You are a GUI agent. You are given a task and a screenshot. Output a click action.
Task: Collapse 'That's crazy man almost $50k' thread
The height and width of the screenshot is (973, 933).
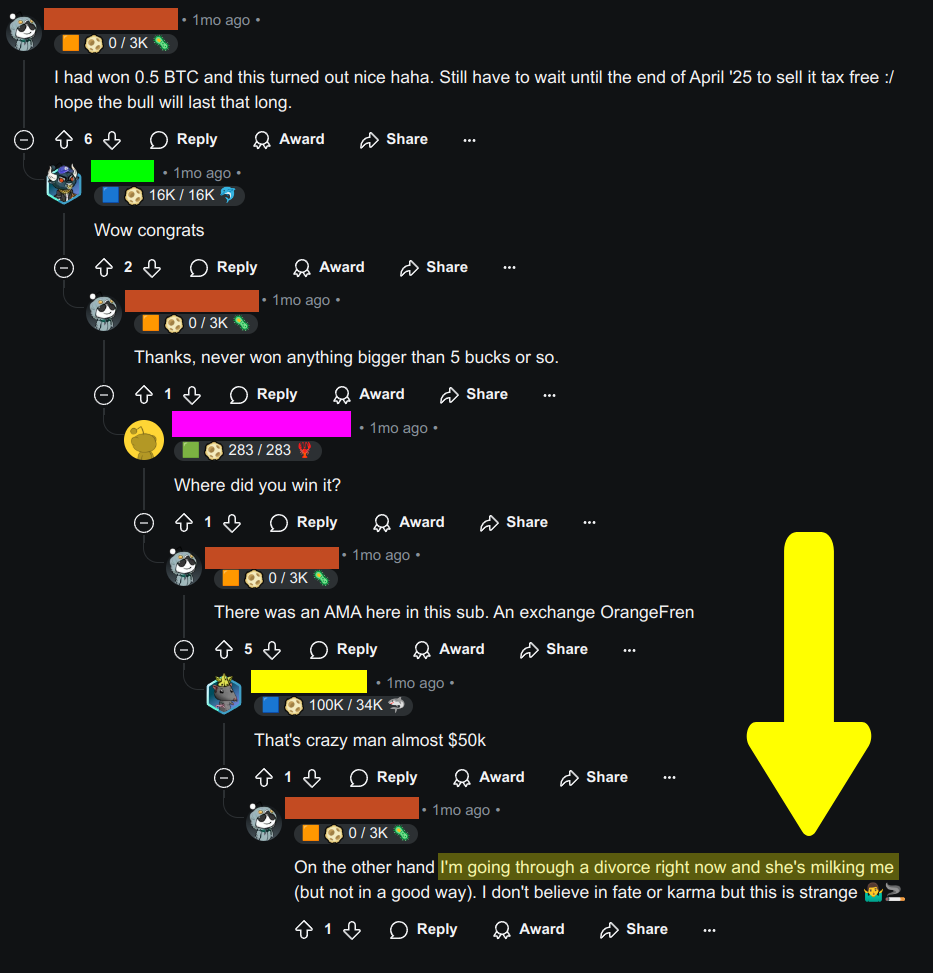[224, 778]
